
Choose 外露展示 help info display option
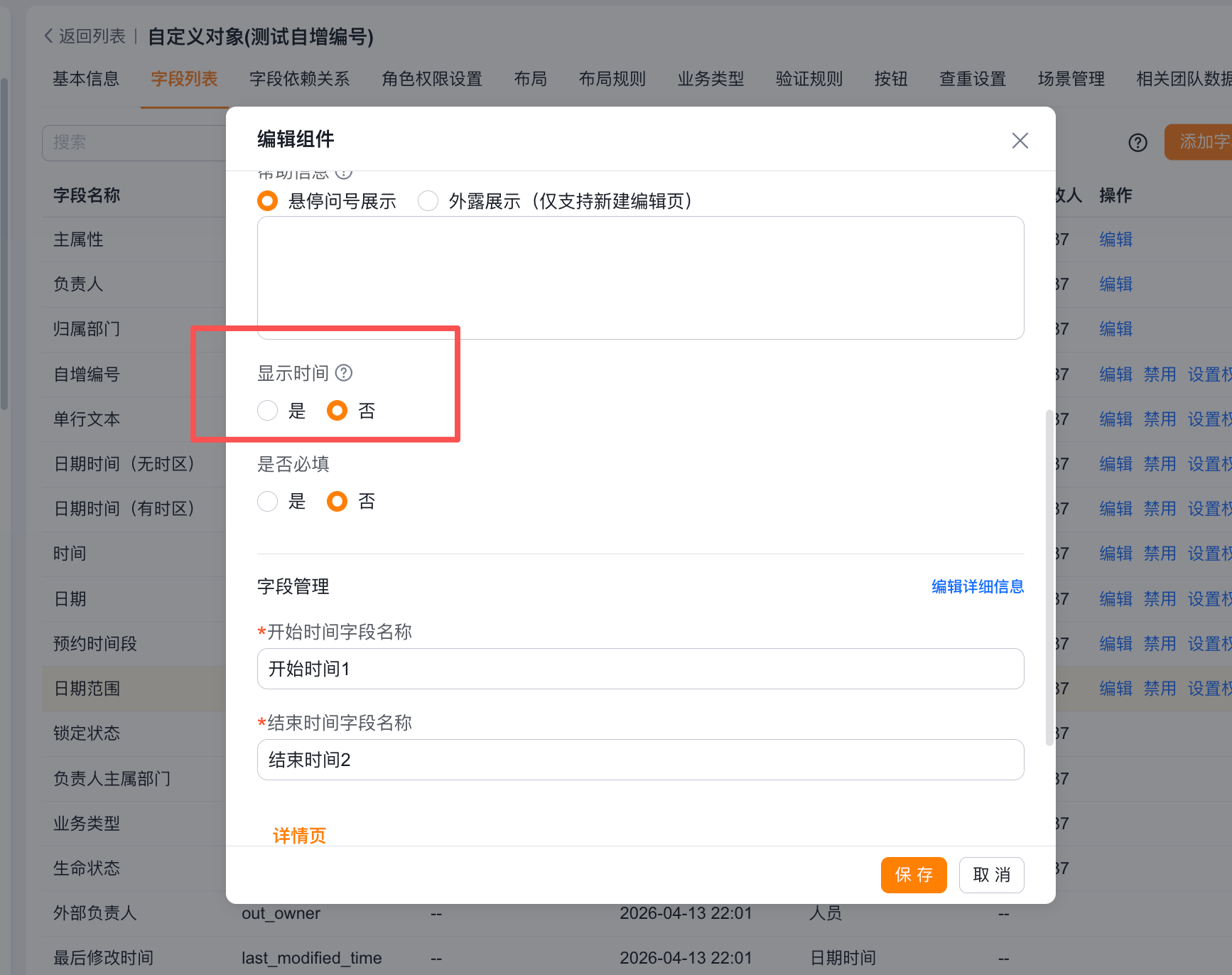pos(428,201)
